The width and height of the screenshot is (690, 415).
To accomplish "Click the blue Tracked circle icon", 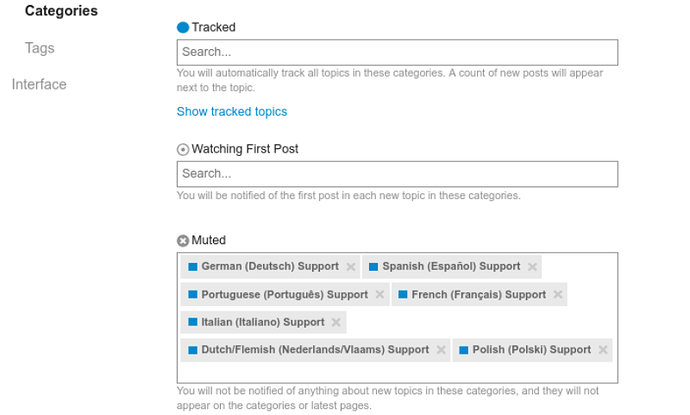I will click(x=183, y=28).
